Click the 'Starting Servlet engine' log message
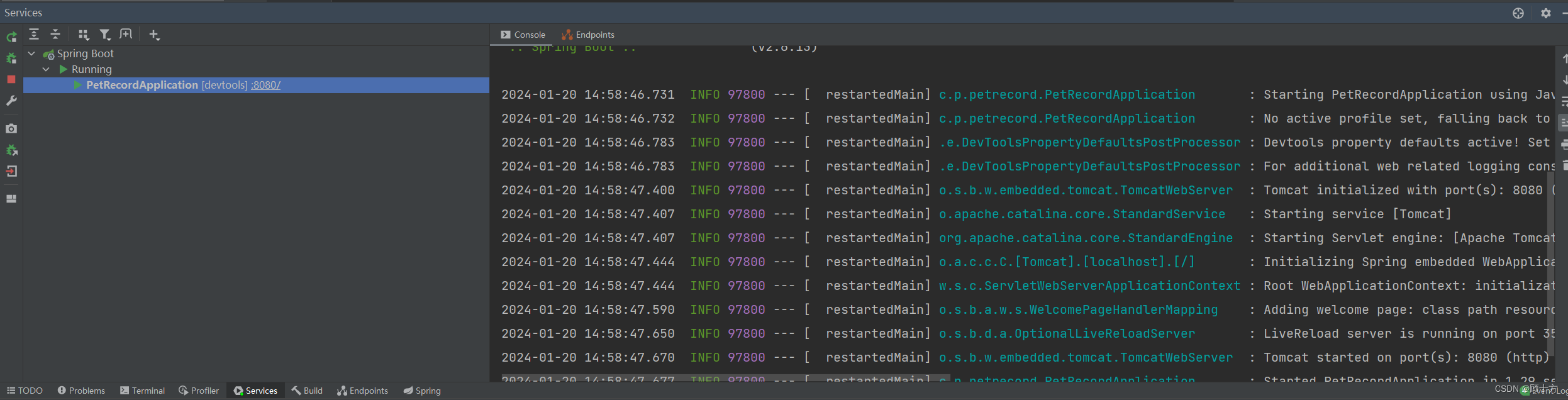This screenshot has height=400, width=1568. click(x=1409, y=238)
